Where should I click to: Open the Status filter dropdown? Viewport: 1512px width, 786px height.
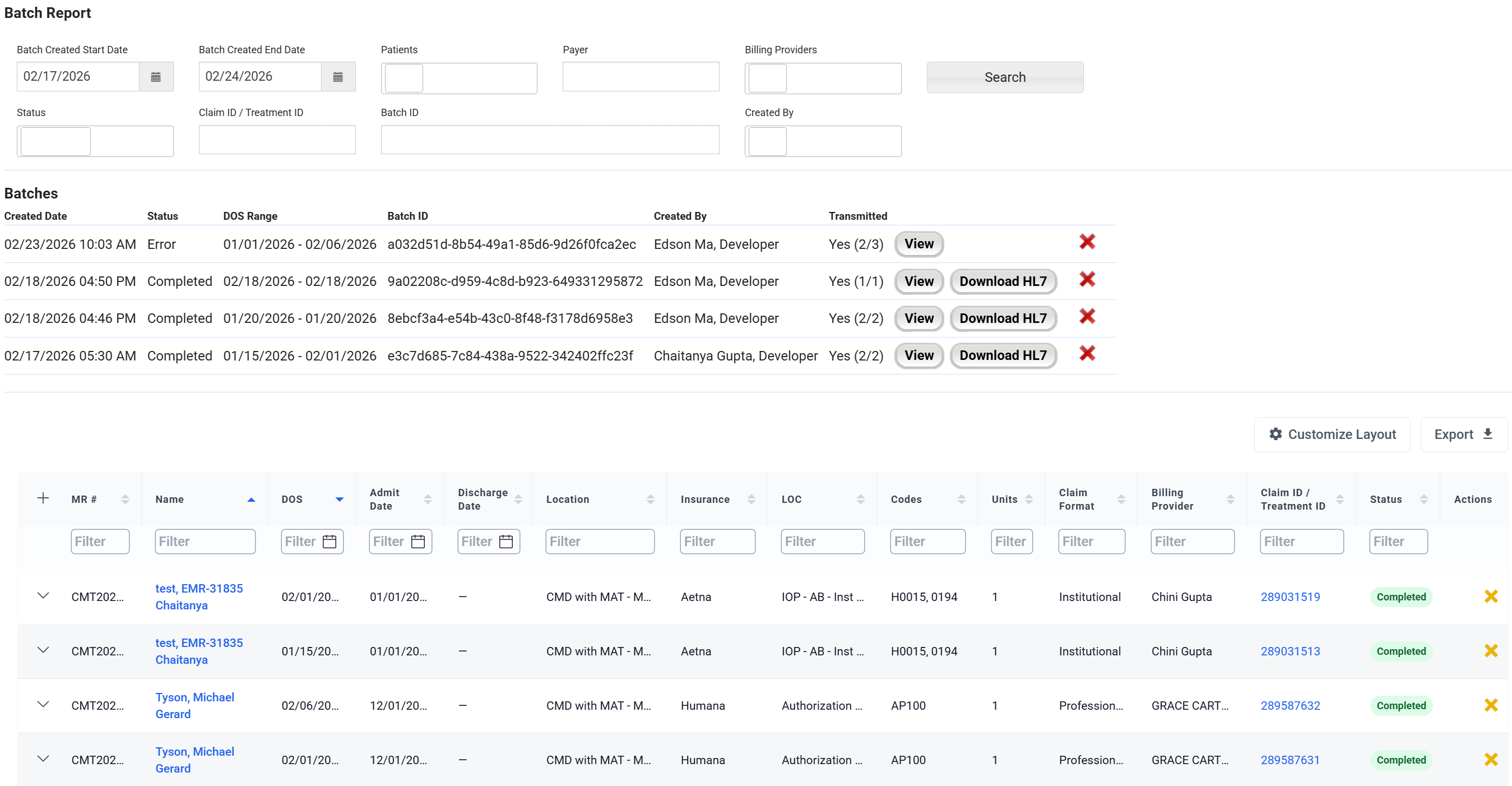click(95, 141)
